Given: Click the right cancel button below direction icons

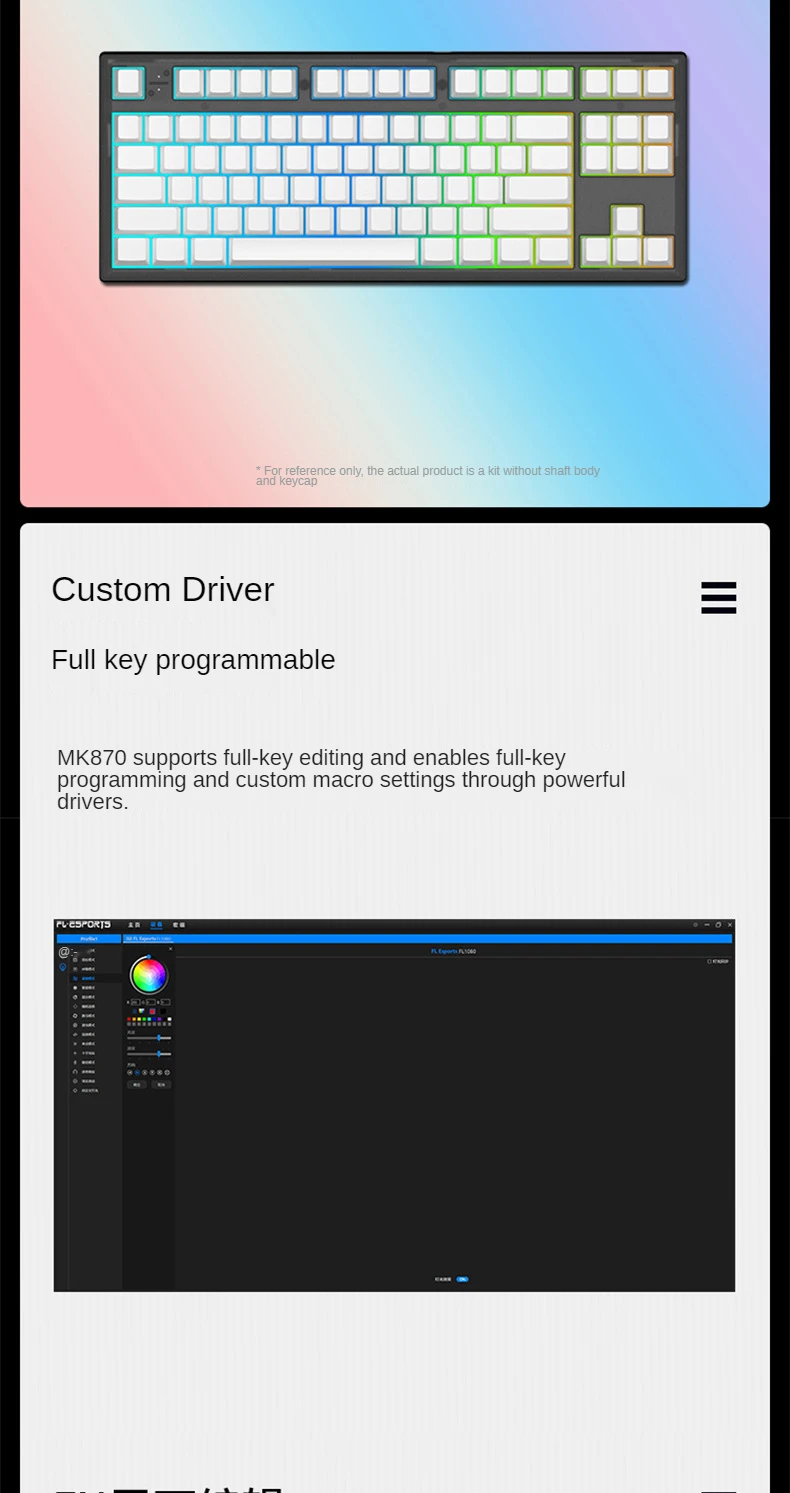Looking at the screenshot, I should (161, 1084).
